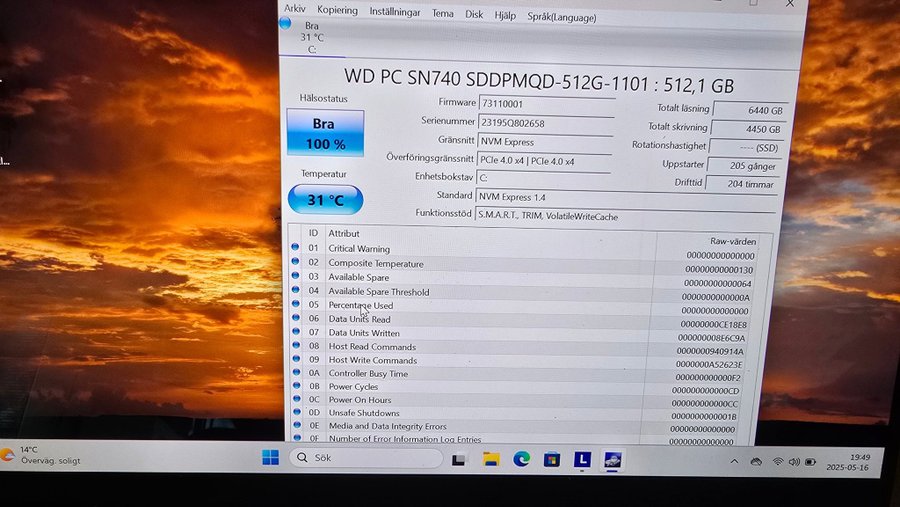This screenshot has height=507, width=900.
Task: Open File Explorer from the taskbar
Action: 491,459
